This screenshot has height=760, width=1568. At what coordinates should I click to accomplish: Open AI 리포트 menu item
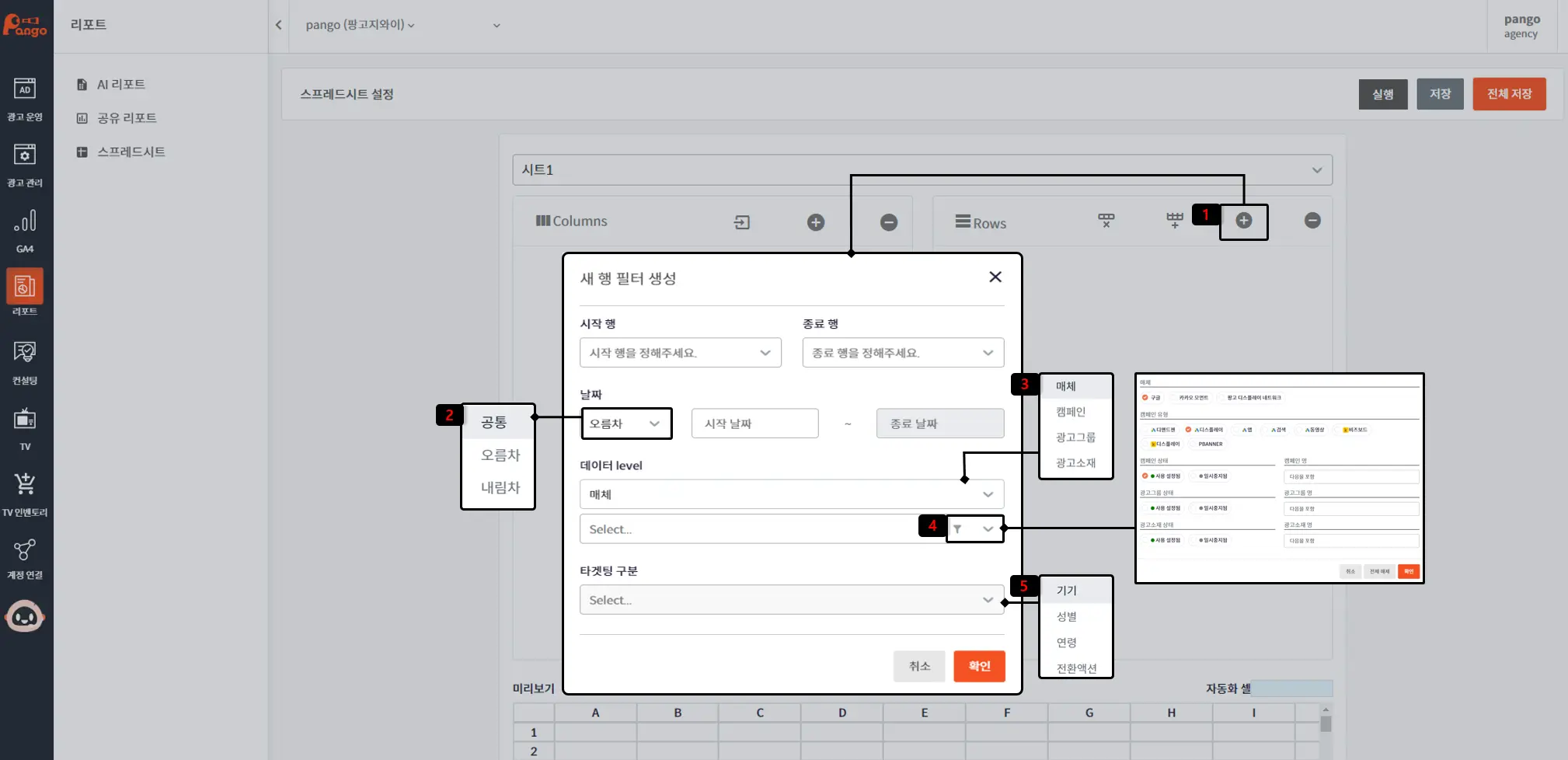(x=120, y=85)
